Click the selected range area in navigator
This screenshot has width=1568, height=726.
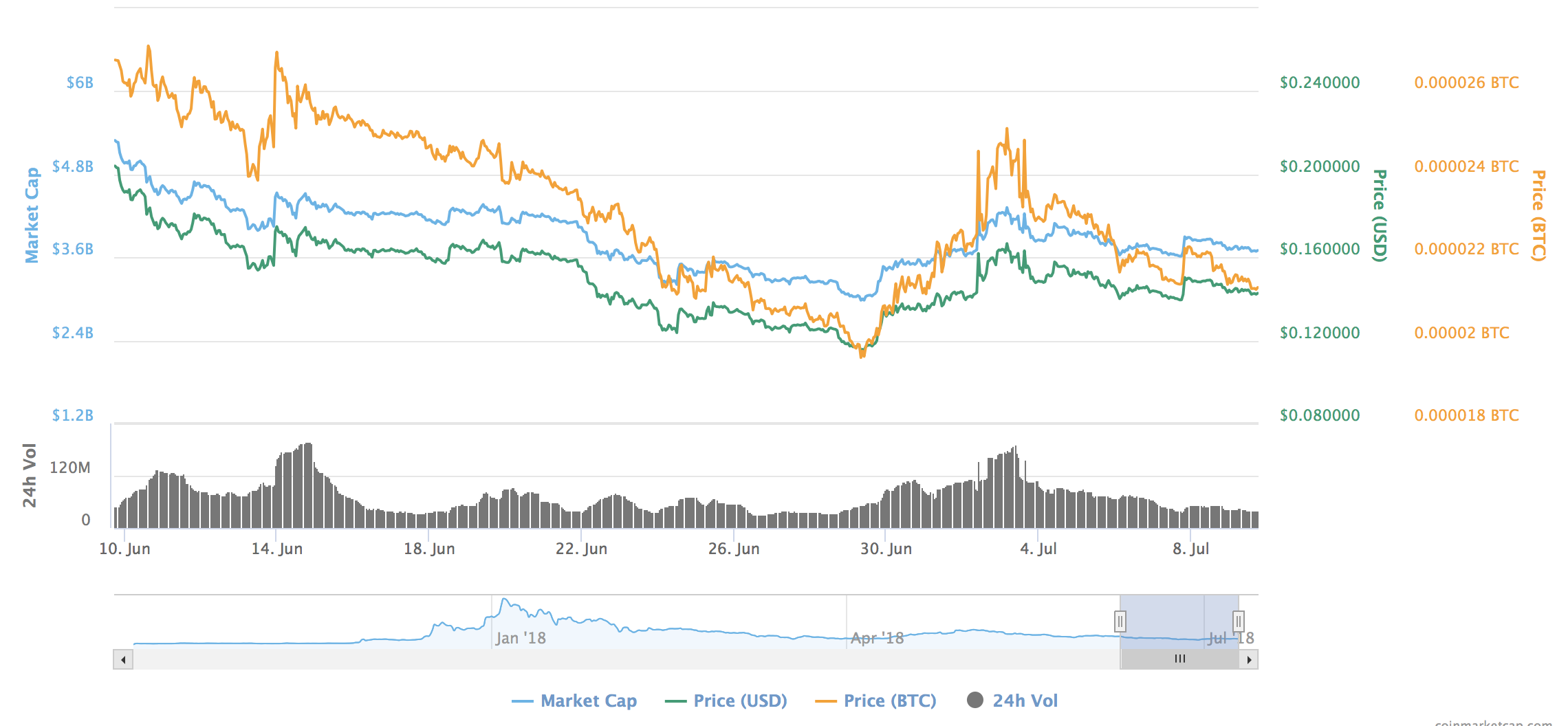tap(1179, 621)
